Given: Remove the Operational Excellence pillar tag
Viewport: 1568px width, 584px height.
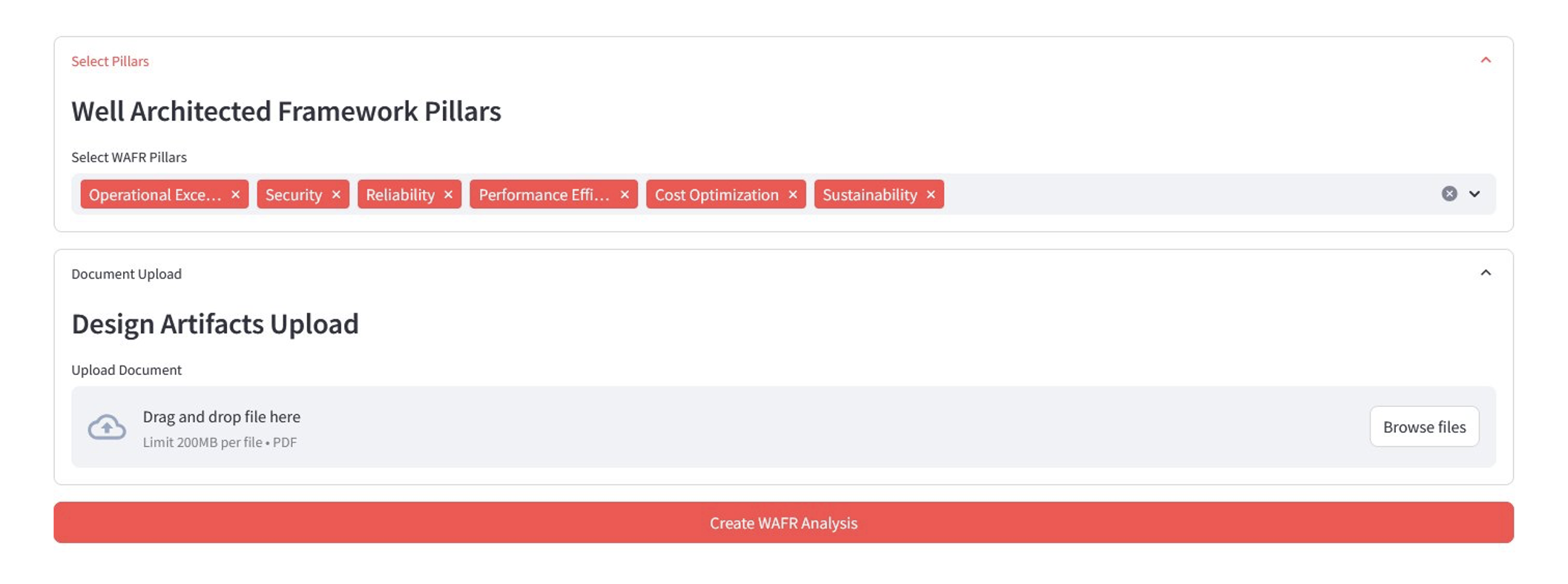Looking at the screenshot, I should [236, 194].
